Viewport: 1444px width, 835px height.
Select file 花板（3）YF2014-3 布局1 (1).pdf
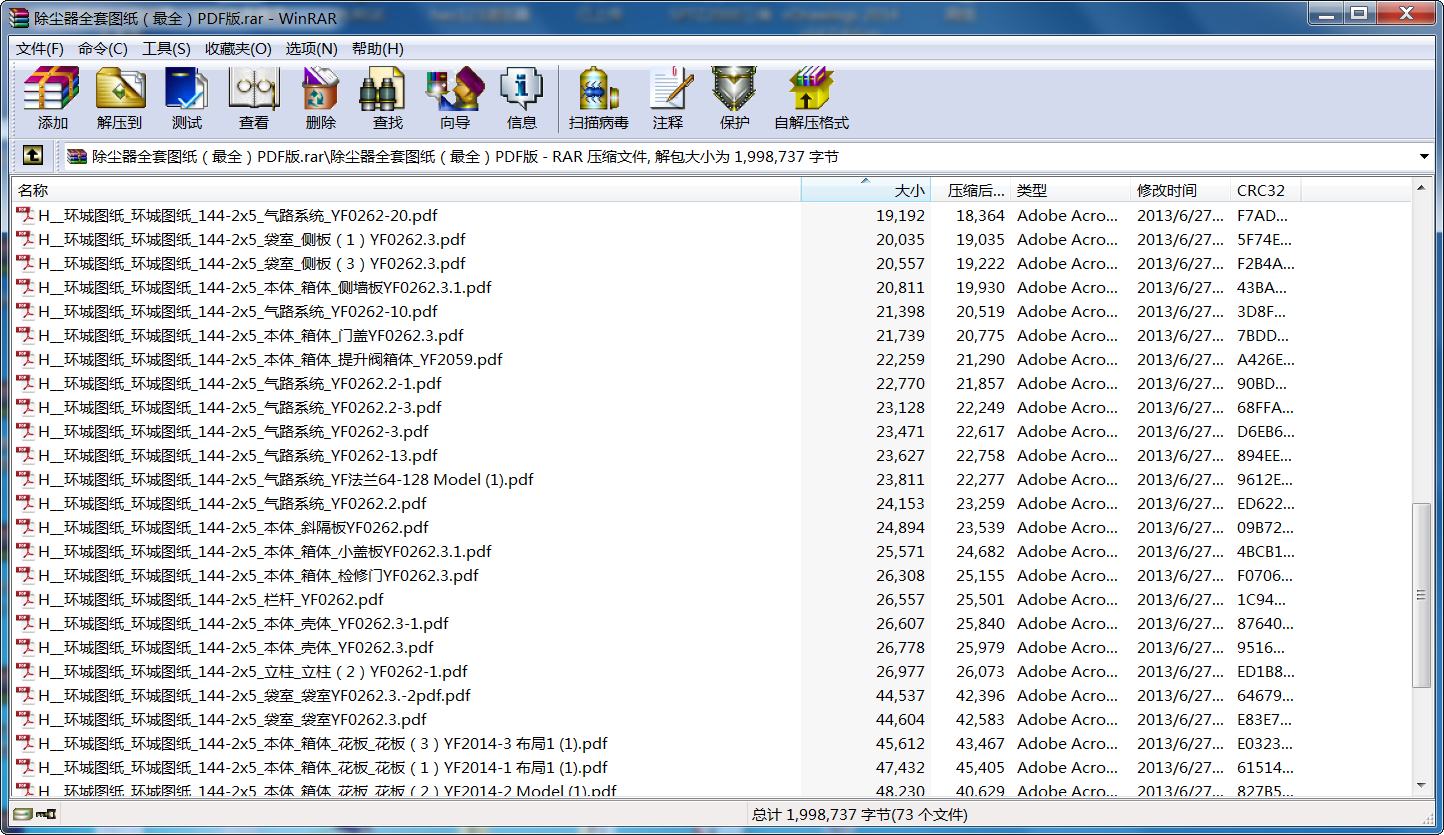(x=323, y=743)
